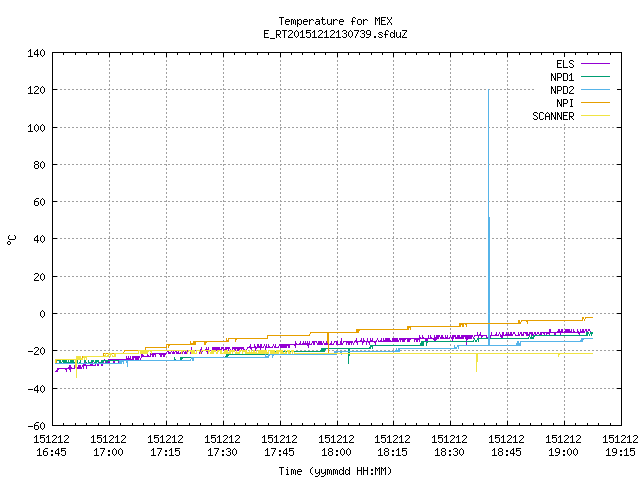Click the yellow SCANNER legend line sample
The width and height of the screenshot is (640, 480).
[595, 116]
